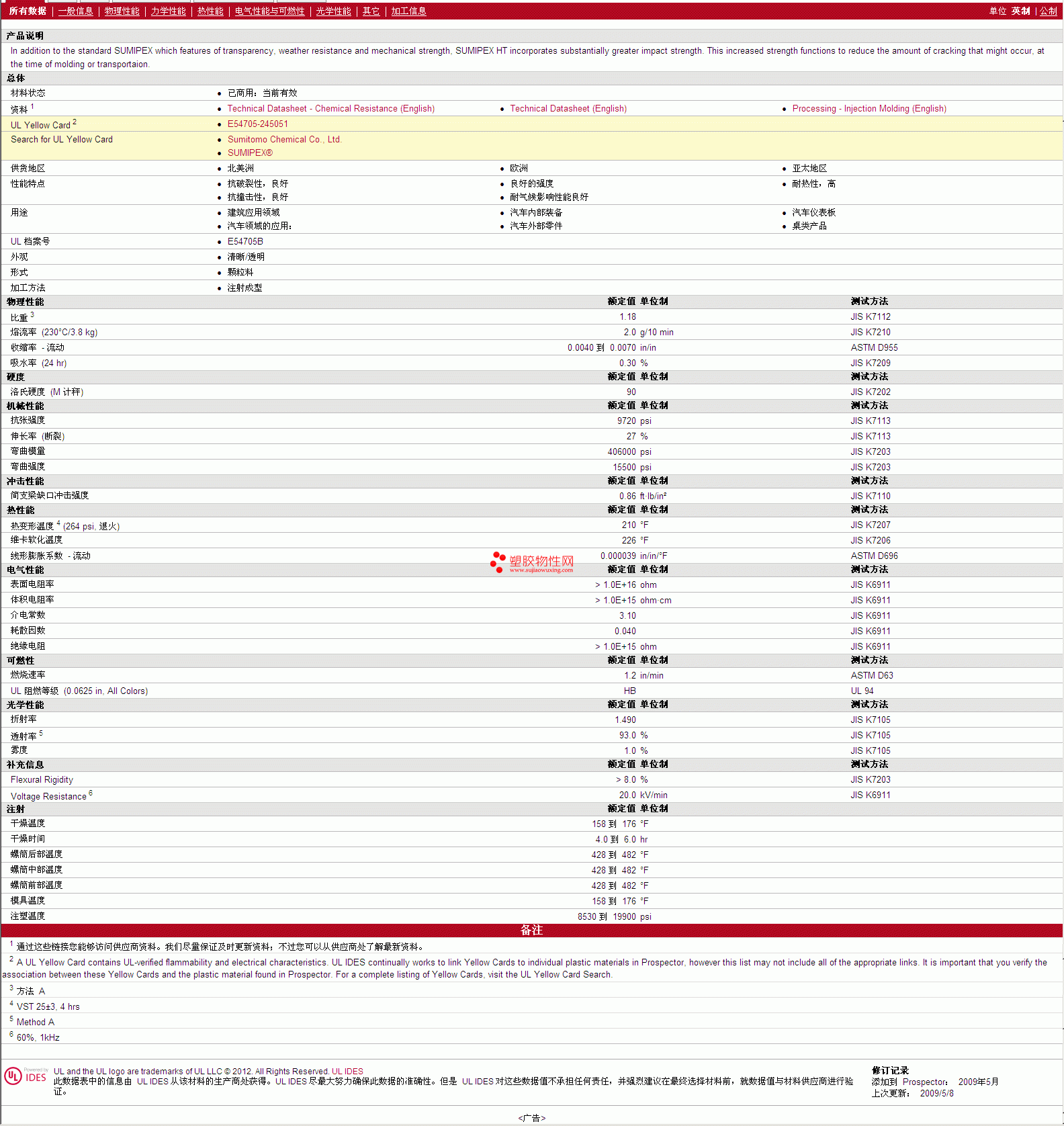Click the 备注 red header bar

pos(531,930)
